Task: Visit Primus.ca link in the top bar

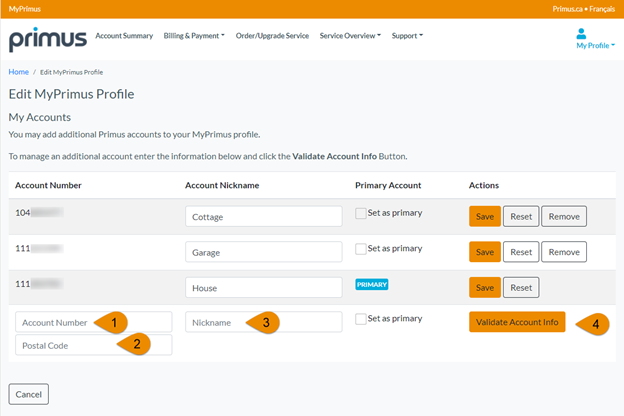Action: click(567, 9)
